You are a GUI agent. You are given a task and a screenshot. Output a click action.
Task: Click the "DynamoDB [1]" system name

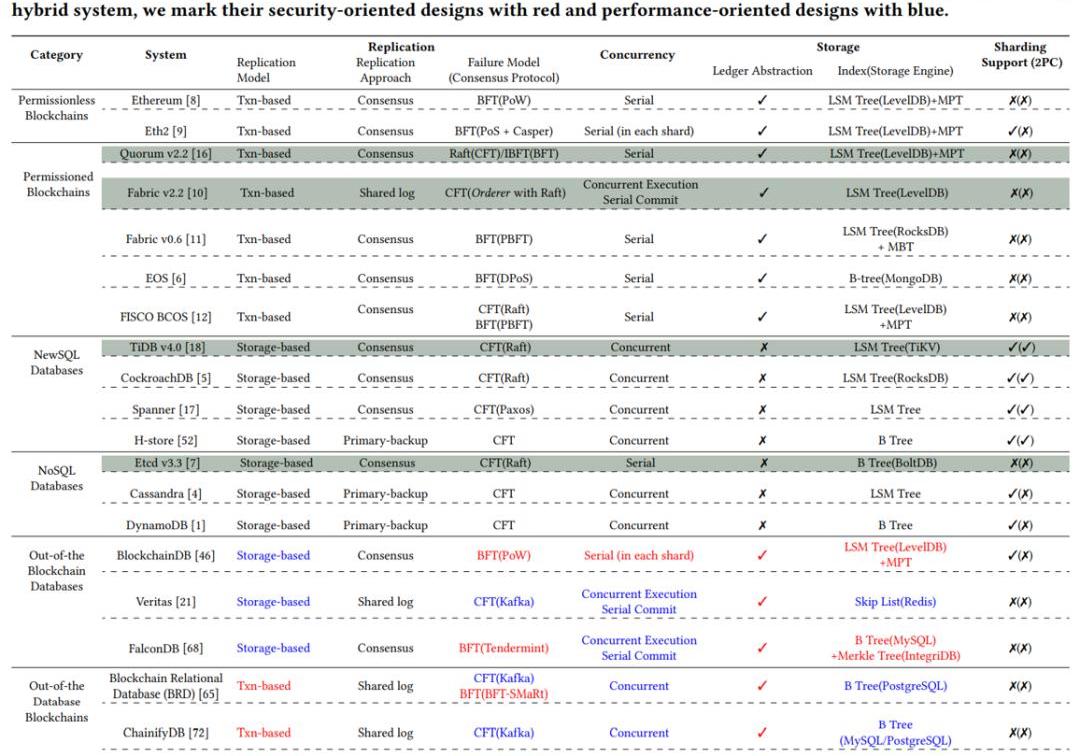(165, 525)
